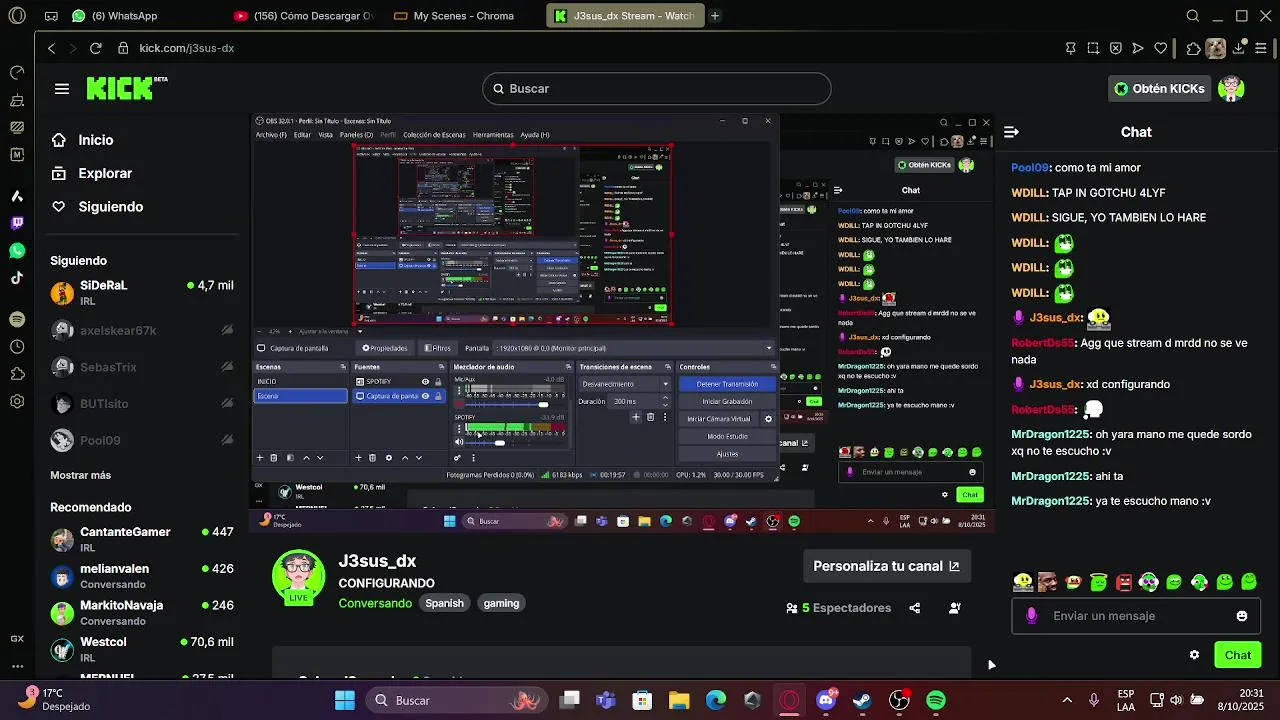Click the heart bookmark icon in address bar
The width and height of the screenshot is (1280, 720).
pyautogui.click(x=1161, y=48)
